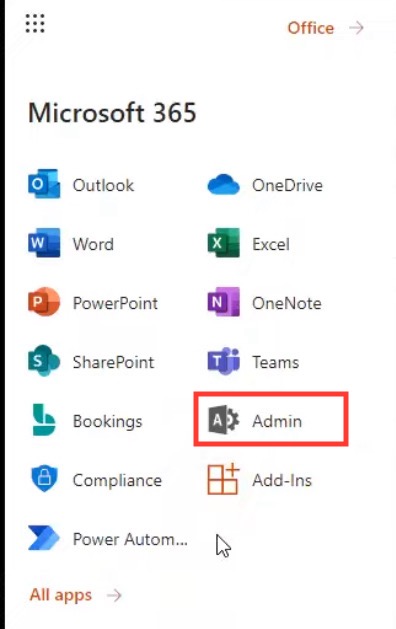396x629 pixels.
Task: Select the Outlook text label
Action: click(x=103, y=185)
